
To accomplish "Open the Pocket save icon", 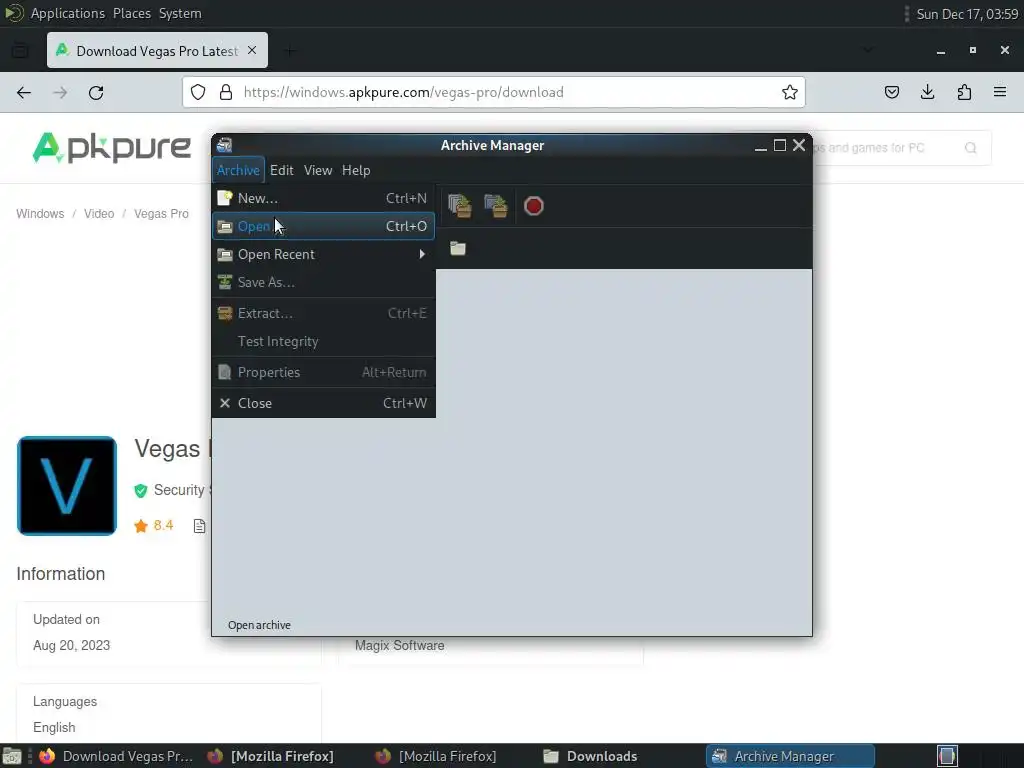I will tap(891, 93).
